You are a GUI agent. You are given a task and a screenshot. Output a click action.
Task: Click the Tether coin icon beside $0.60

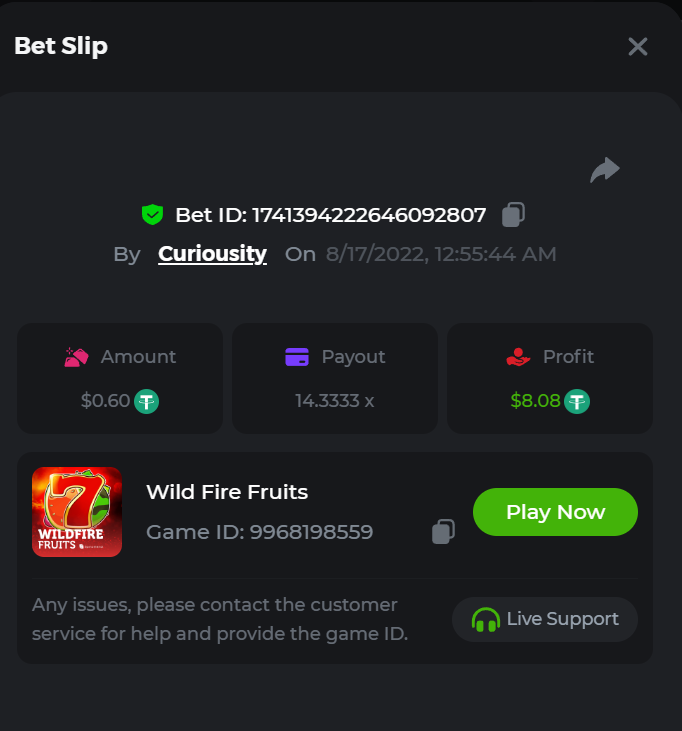tap(147, 401)
